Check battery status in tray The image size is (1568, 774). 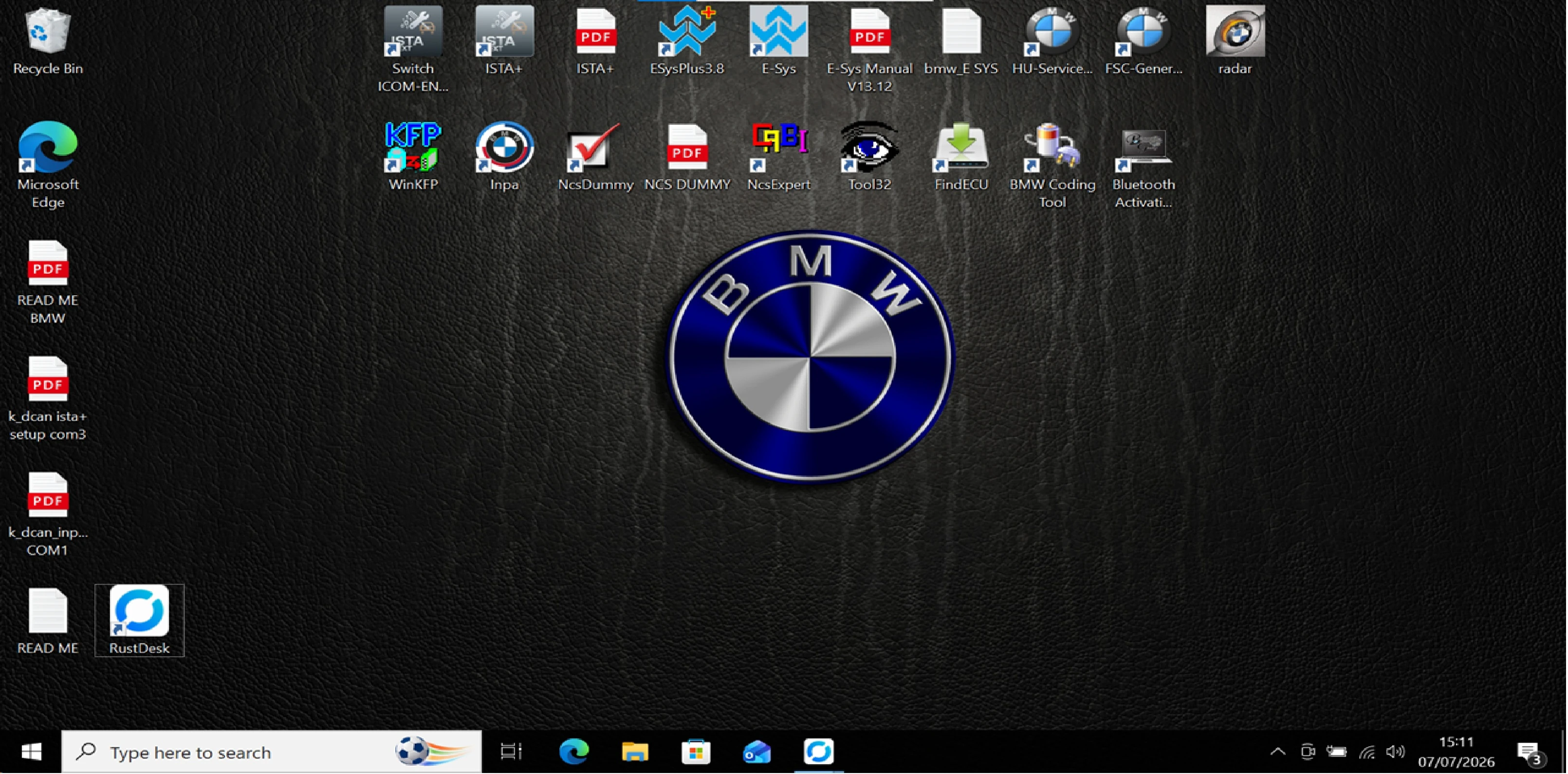1337,752
